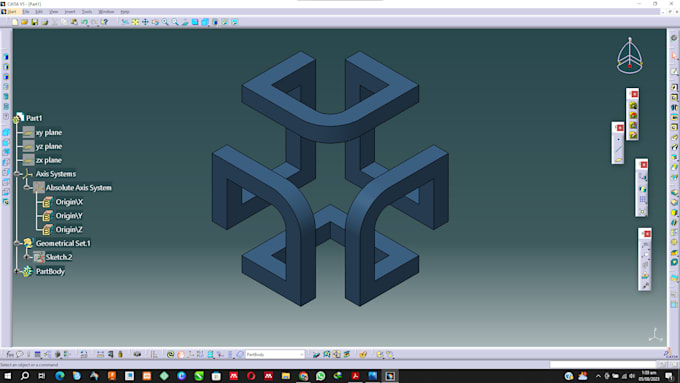Open the Help menu

[125, 12]
